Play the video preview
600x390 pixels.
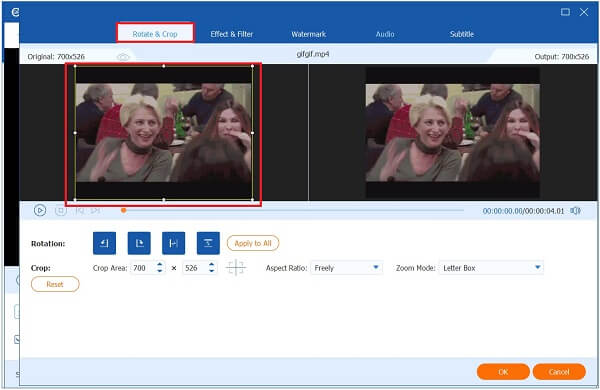coord(40,210)
